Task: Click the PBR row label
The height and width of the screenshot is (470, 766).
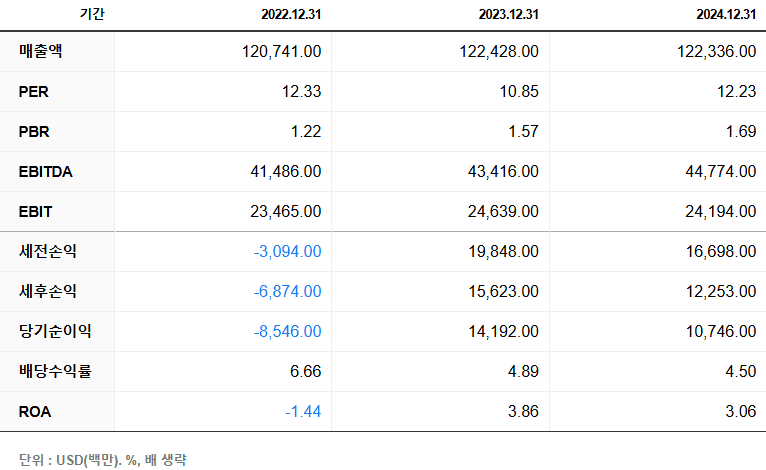Action: (34, 131)
